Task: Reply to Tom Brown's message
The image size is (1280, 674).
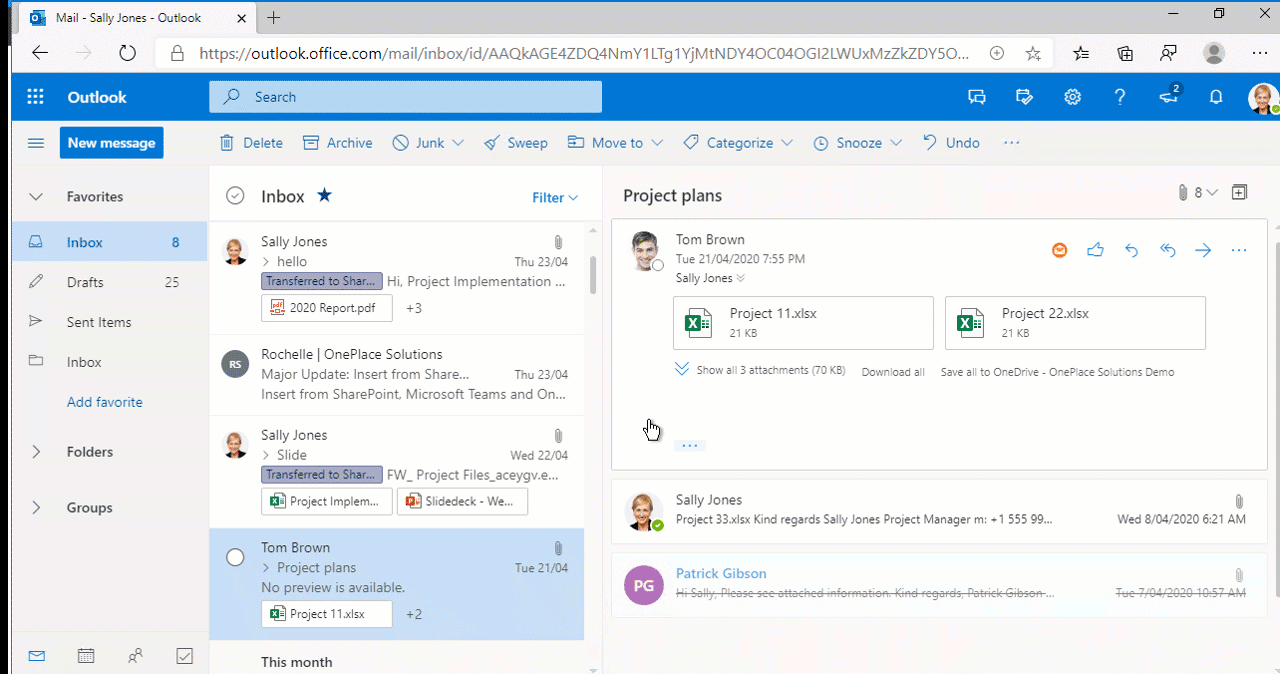Action: (x=1131, y=250)
